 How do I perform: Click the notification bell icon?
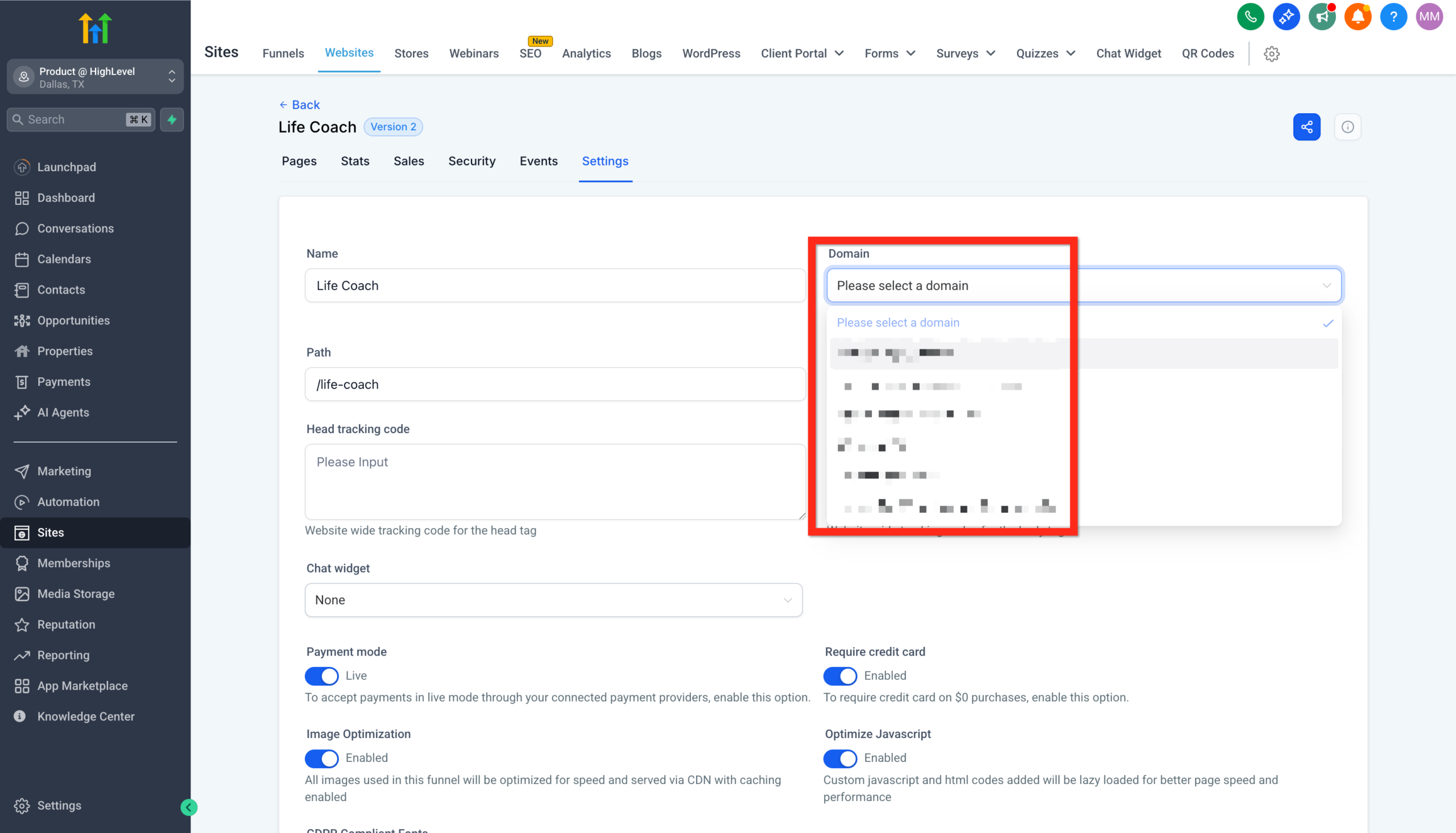(x=1358, y=17)
